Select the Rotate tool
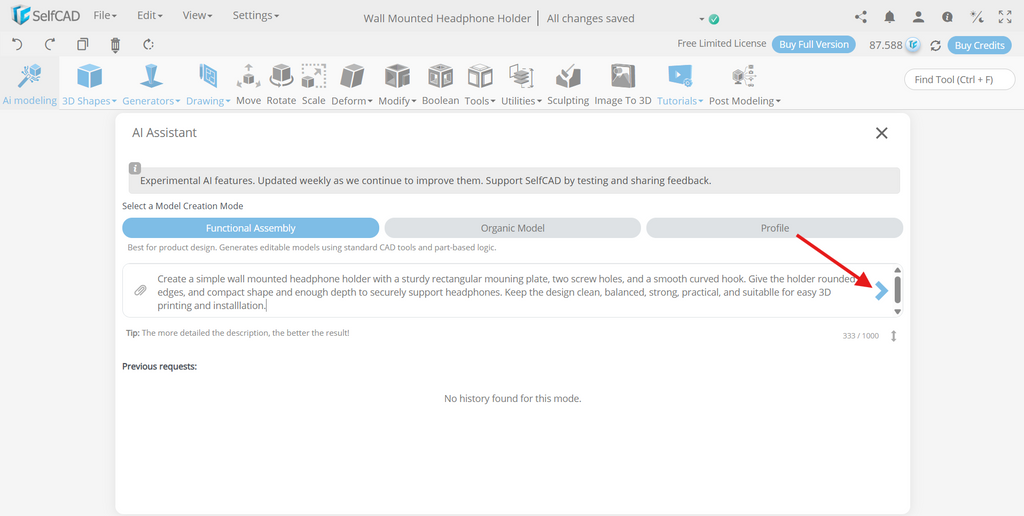Image resolution: width=1024 pixels, height=516 pixels. 281,84
